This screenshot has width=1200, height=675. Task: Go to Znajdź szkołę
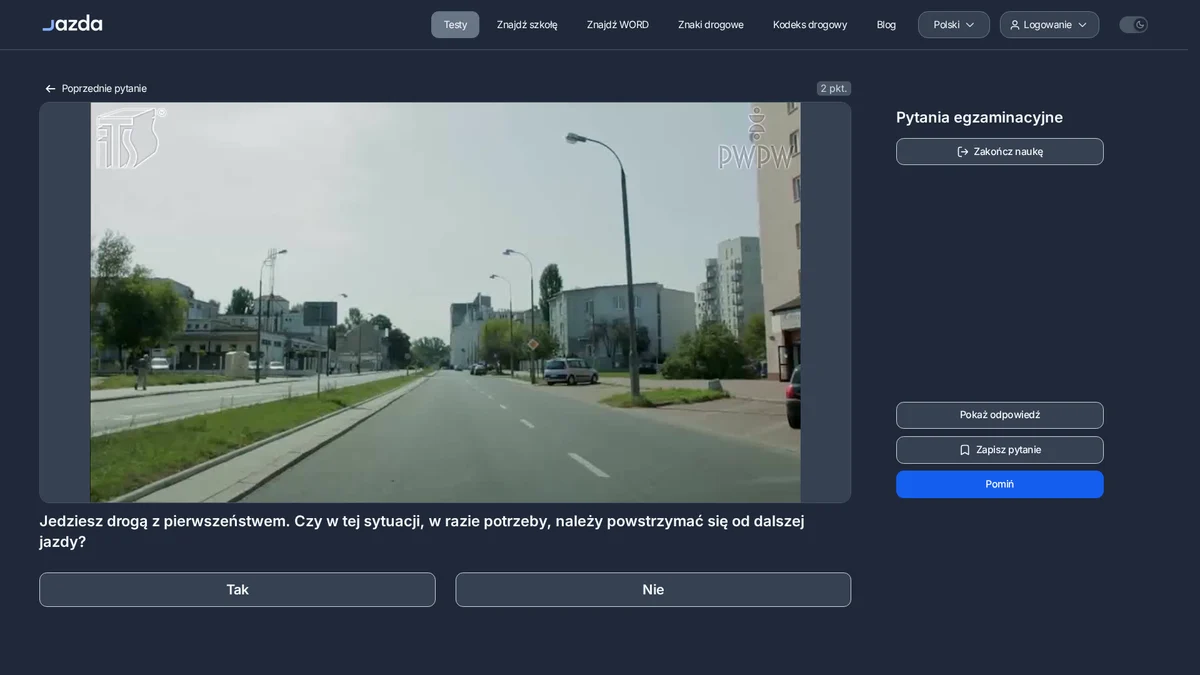point(527,25)
